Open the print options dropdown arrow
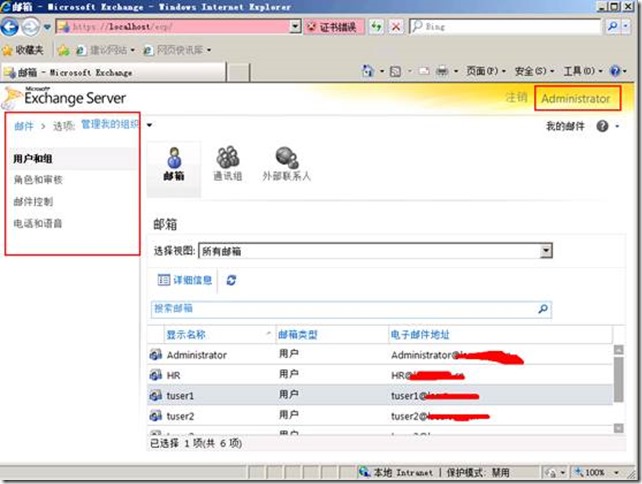Screen dimensions: 642x484 tap(456, 72)
